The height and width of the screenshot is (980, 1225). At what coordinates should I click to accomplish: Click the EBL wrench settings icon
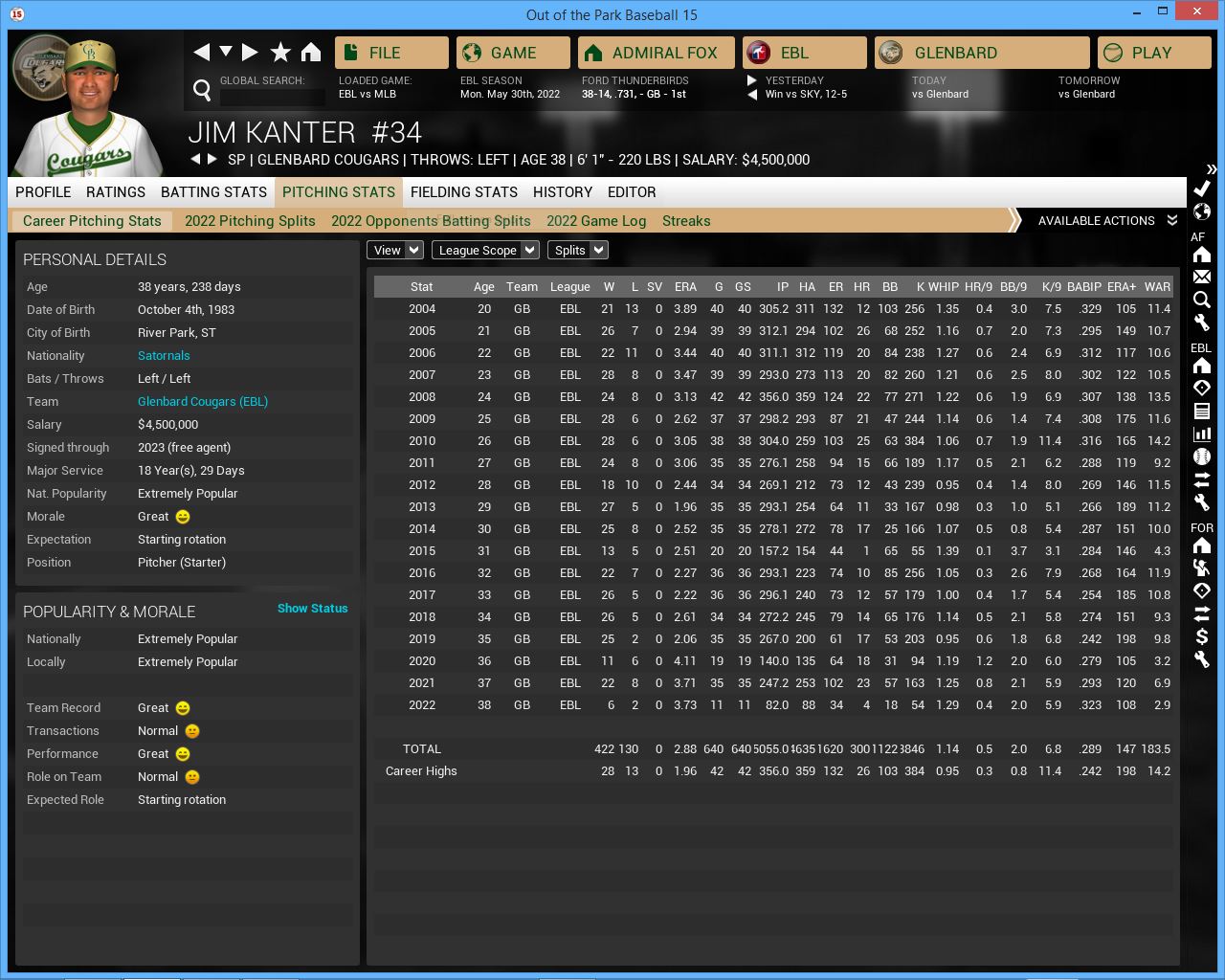tap(1202, 502)
